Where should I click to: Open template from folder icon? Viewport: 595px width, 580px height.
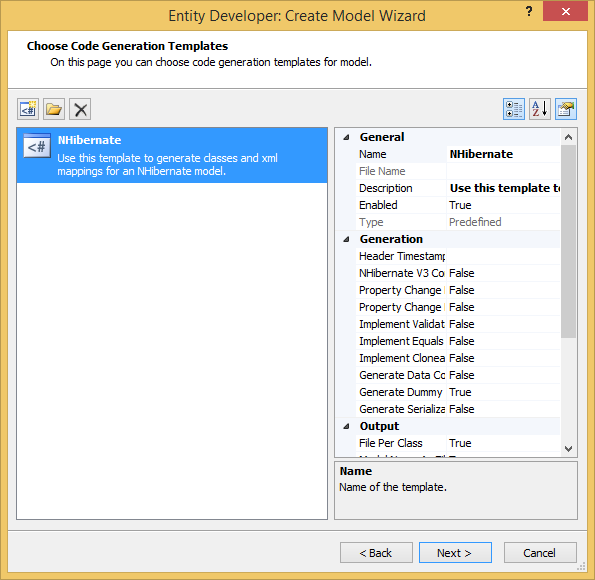click(54, 109)
